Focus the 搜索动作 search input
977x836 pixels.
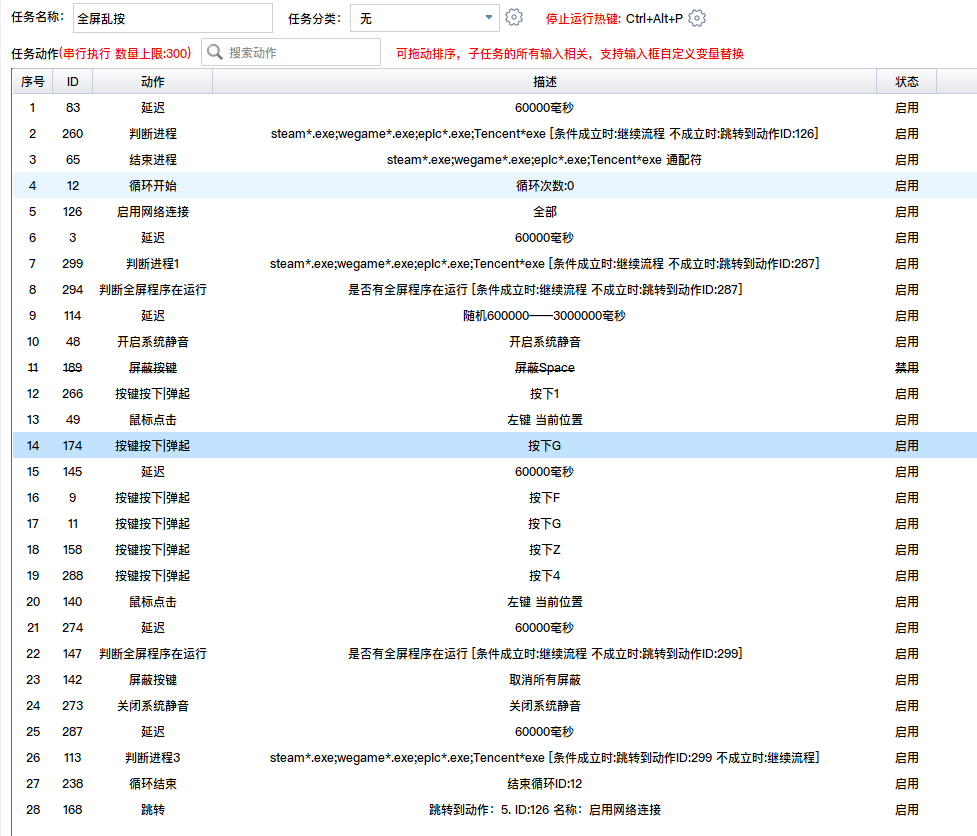[300, 53]
